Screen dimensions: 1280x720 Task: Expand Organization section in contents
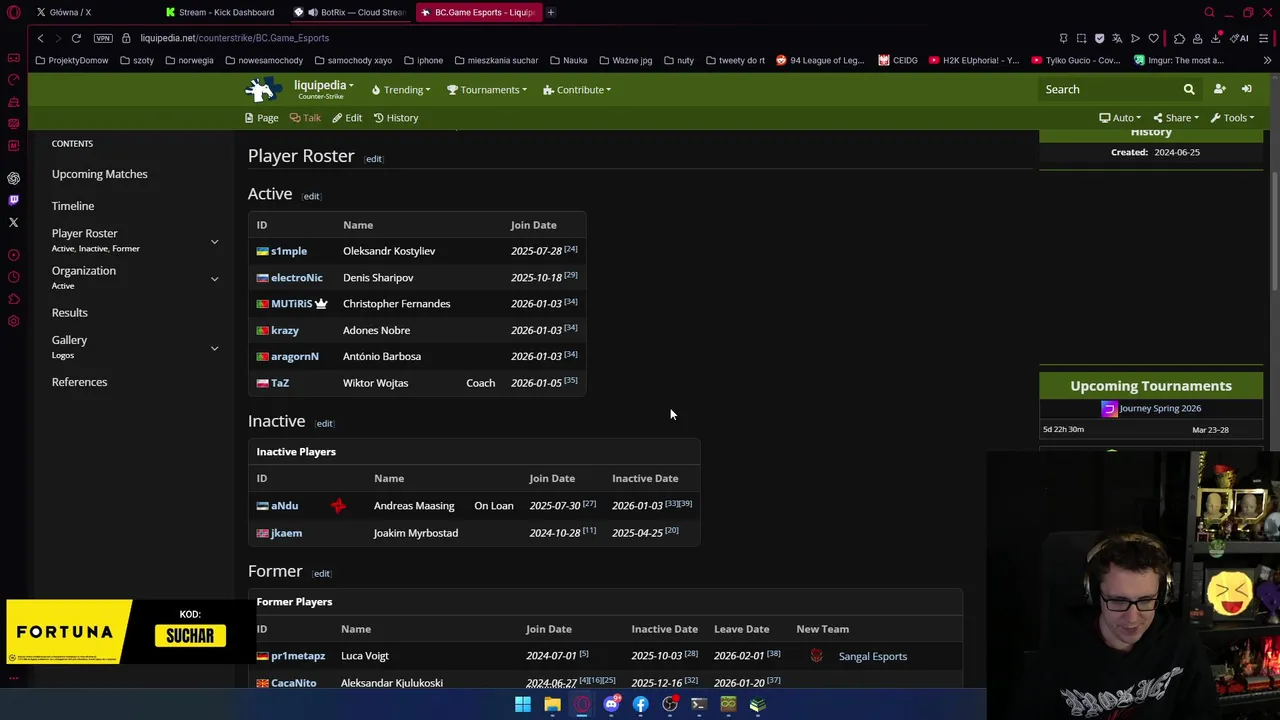[214, 279]
